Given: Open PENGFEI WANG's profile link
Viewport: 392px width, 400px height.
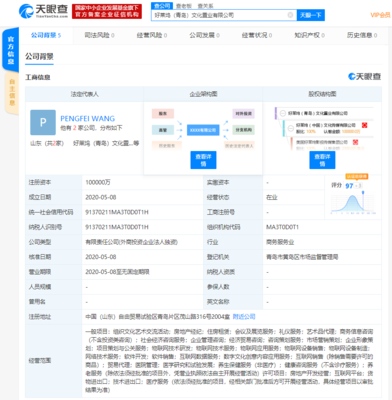Looking at the screenshot, I should [87, 119].
